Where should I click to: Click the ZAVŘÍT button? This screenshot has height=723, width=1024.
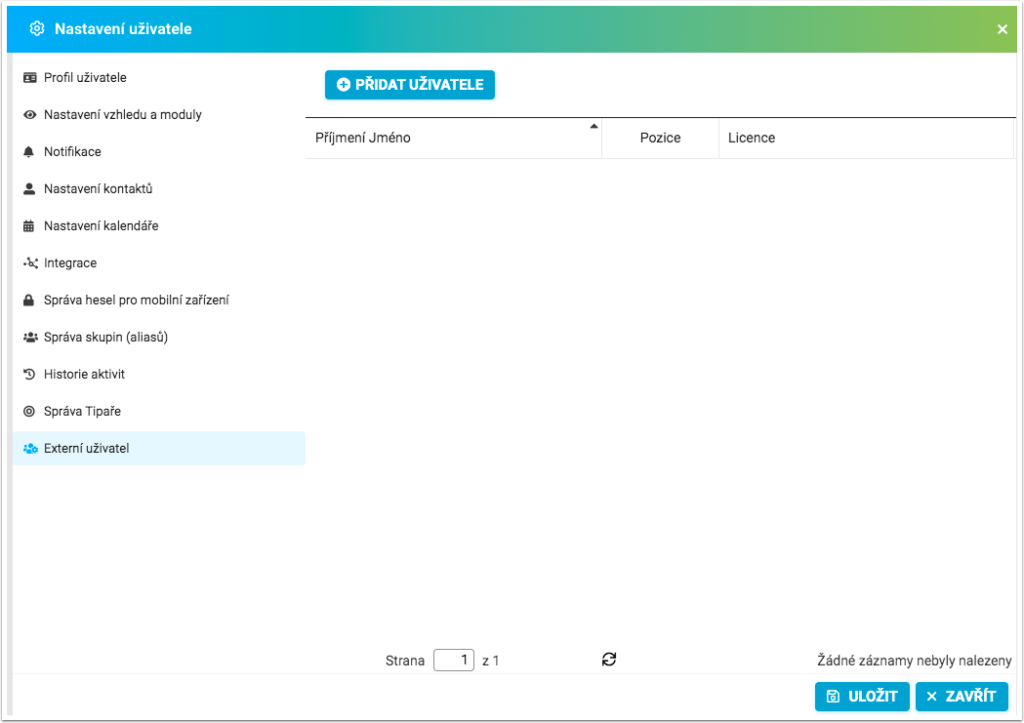coord(961,696)
